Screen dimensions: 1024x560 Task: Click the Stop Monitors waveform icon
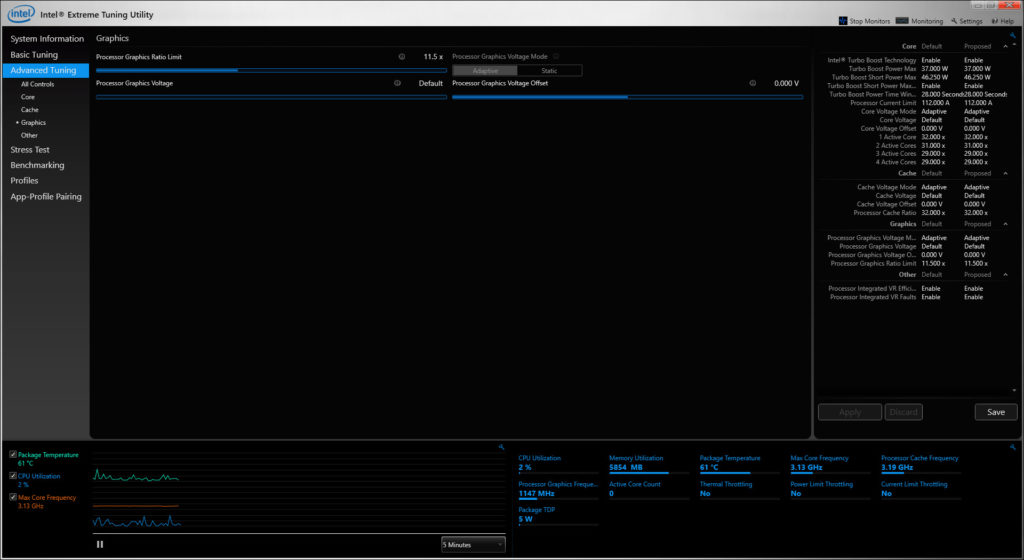[x=842, y=21]
